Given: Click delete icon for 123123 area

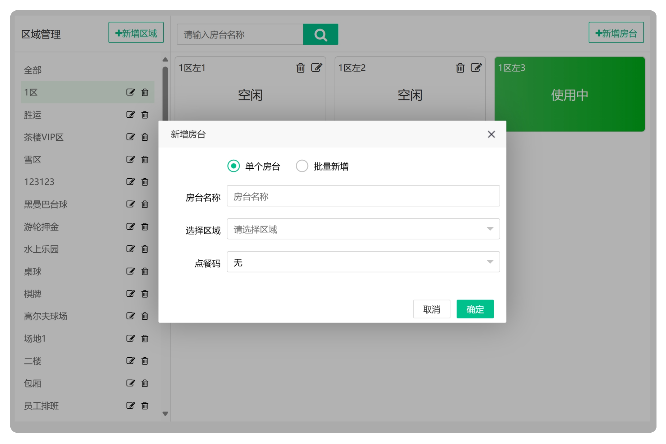Looking at the screenshot, I should (x=144, y=182).
